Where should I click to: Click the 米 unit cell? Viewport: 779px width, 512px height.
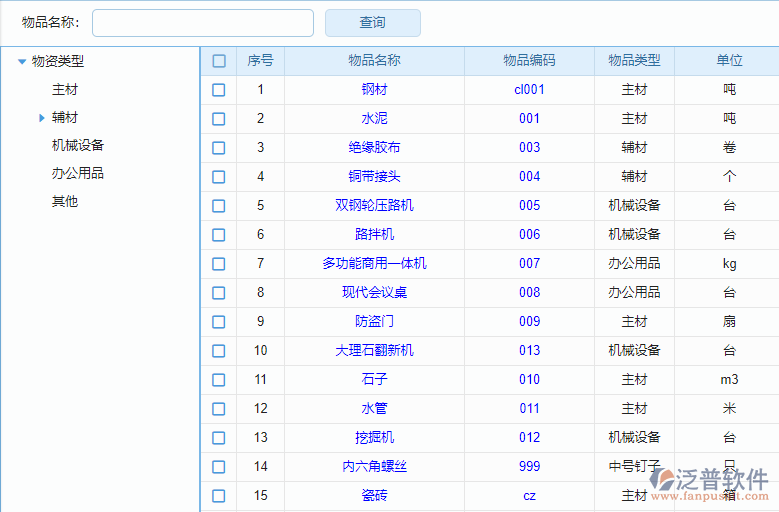coord(729,408)
